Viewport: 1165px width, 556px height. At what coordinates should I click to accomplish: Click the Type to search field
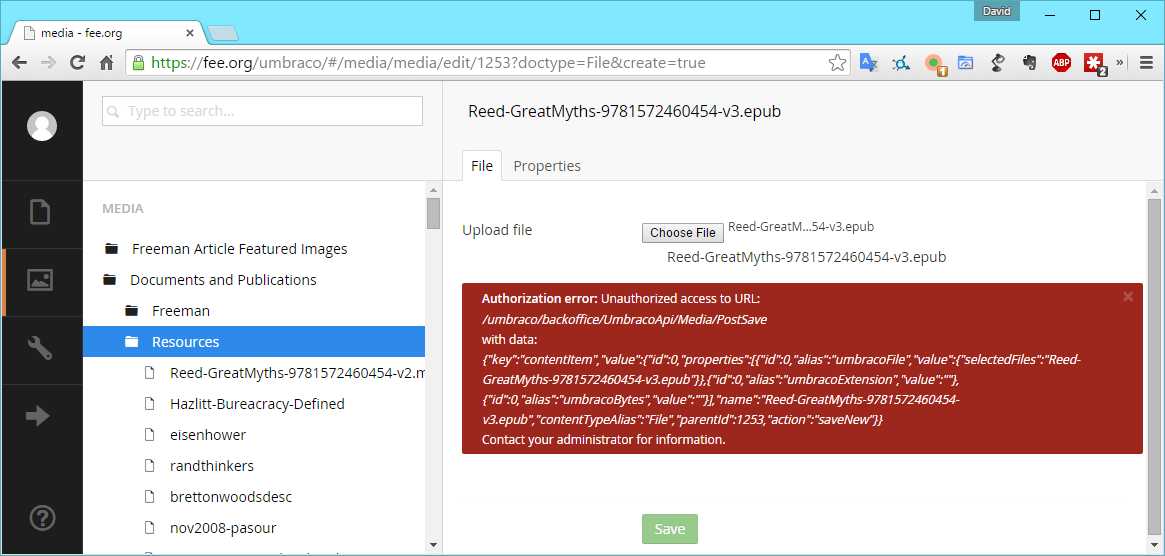coord(262,111)
